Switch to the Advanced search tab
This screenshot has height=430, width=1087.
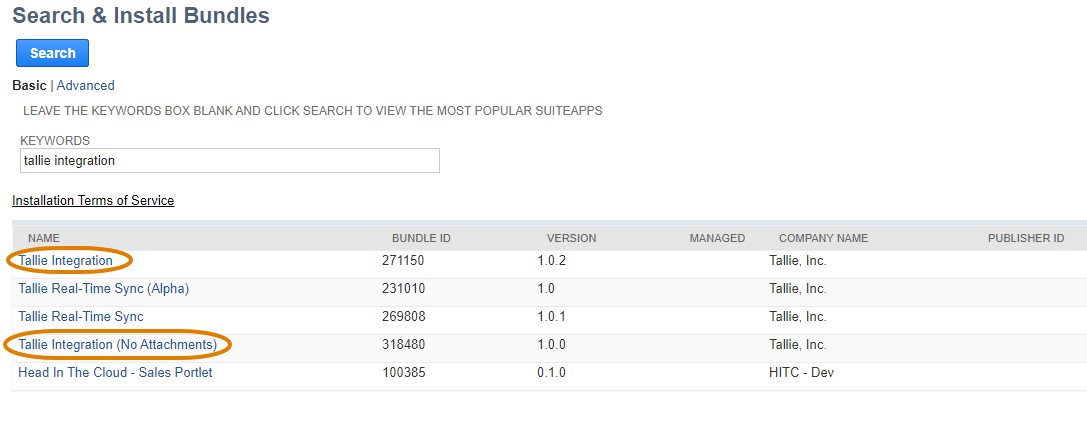[85, 85]
